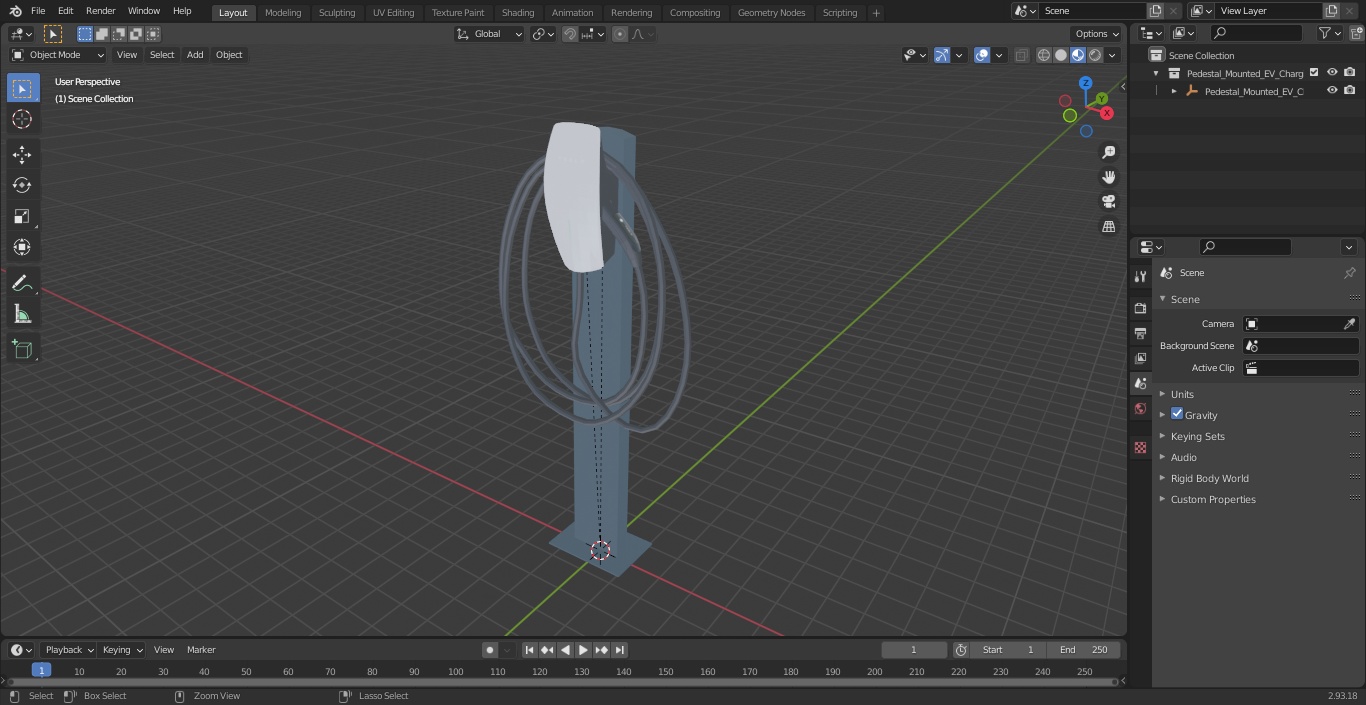The image size is (1366, 705).
Task: Toggle proportional editing in the header
Action: coord(620,34)
